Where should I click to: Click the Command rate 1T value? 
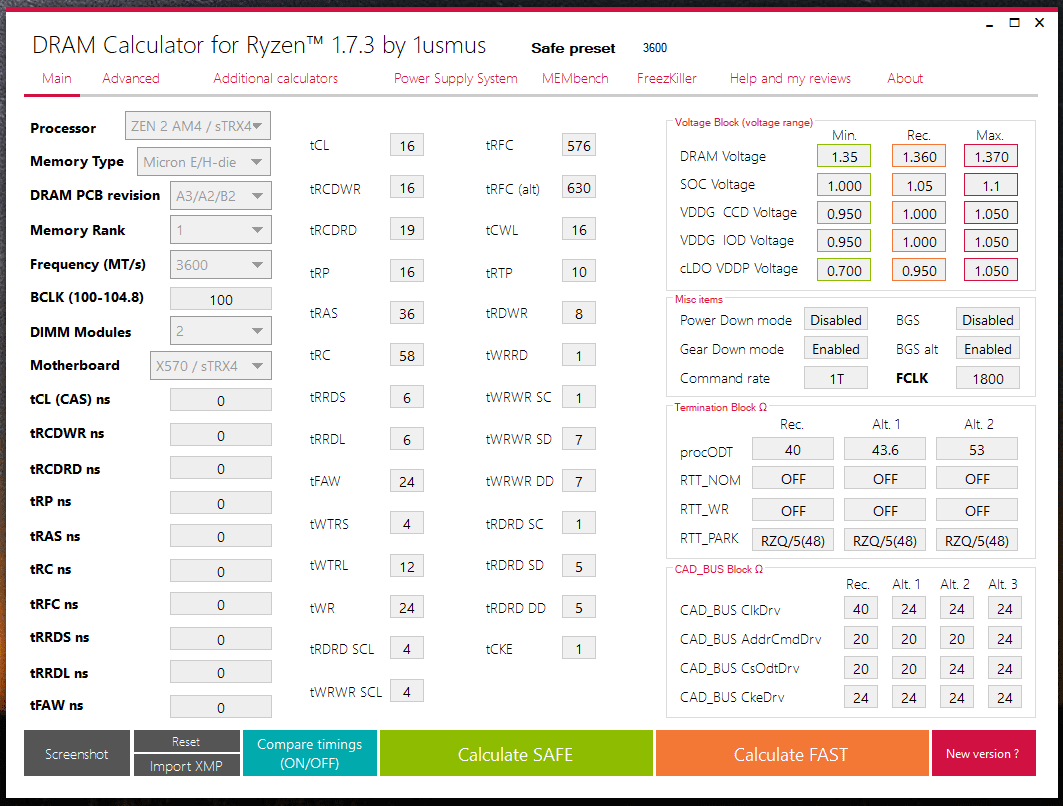[836, 378]
